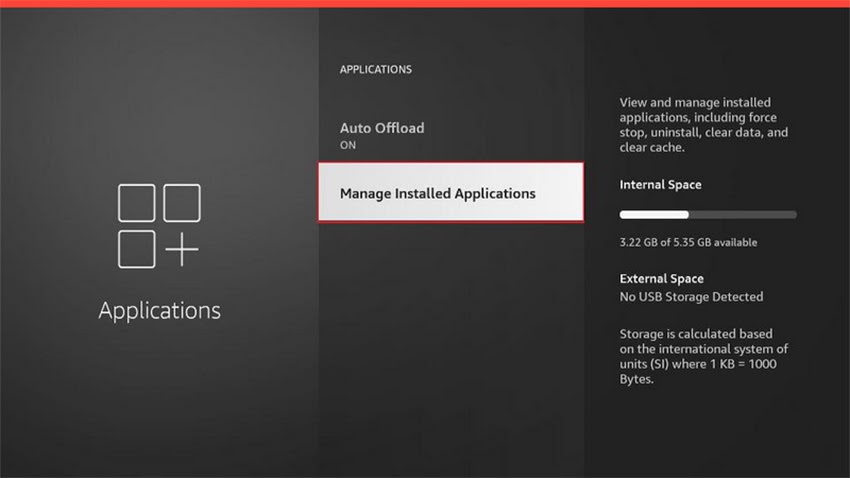The width and height of the screenshot is (850, 478).
Task: Click the External Space heading
Action: coord(661,279)
